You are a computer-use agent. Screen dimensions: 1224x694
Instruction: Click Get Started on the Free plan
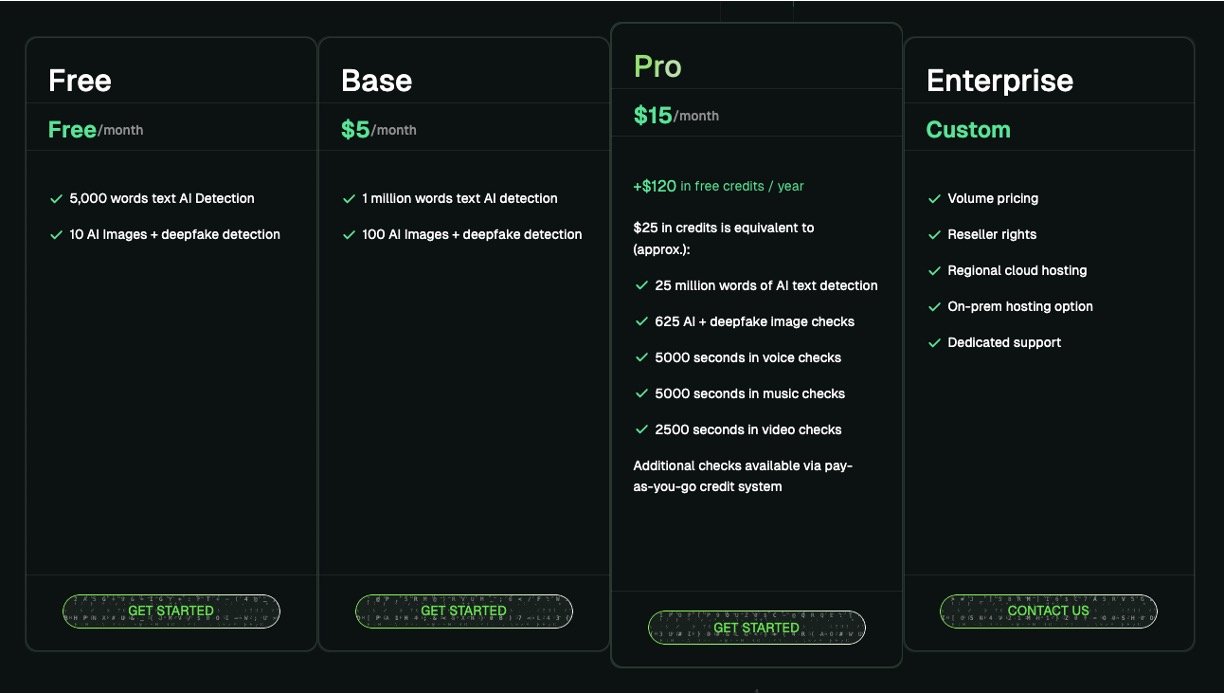[x=171, y=611]
